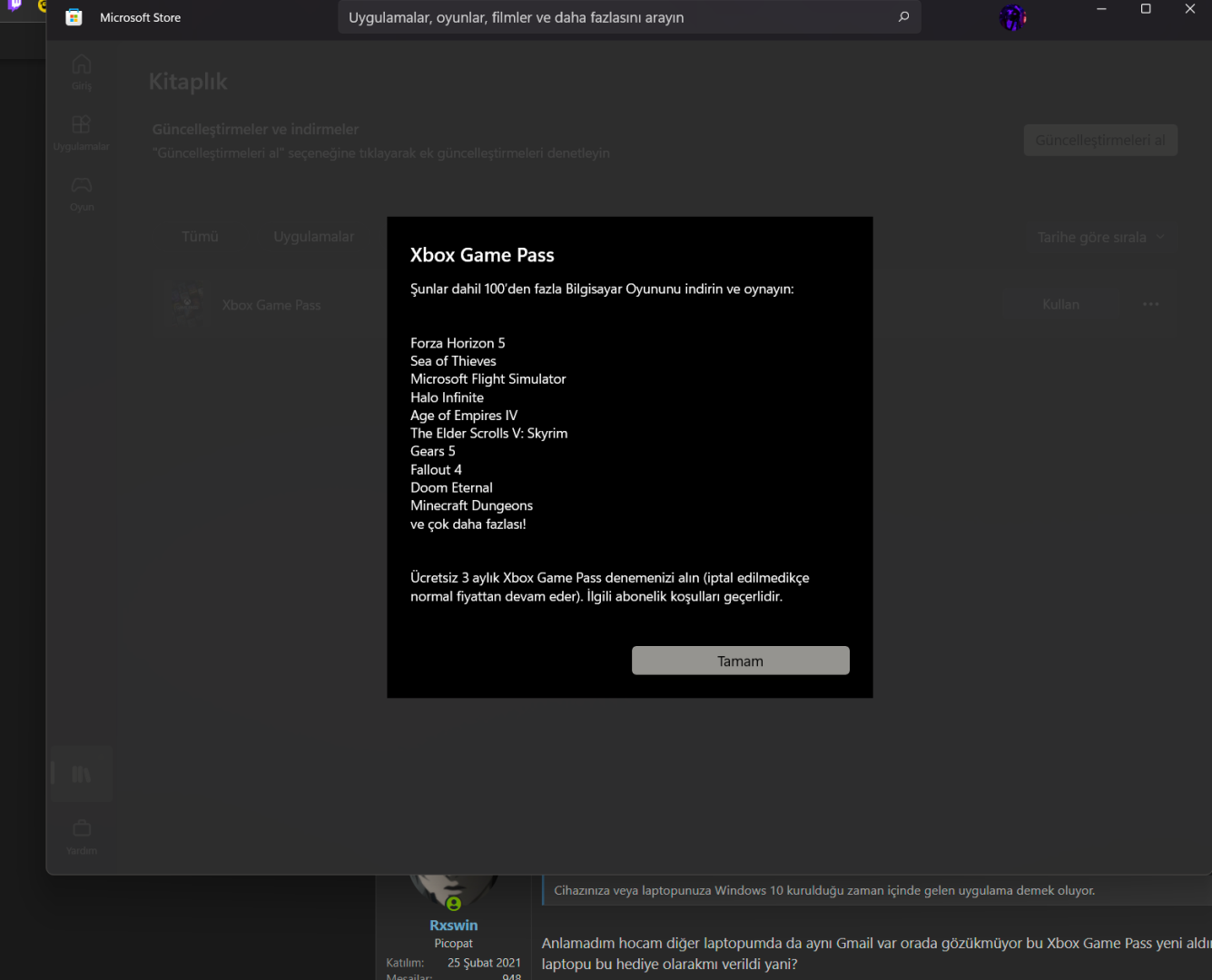Open more options for Xbox Game Pass
Viewport: 1212px width, 980px height.
[1151, 305]
